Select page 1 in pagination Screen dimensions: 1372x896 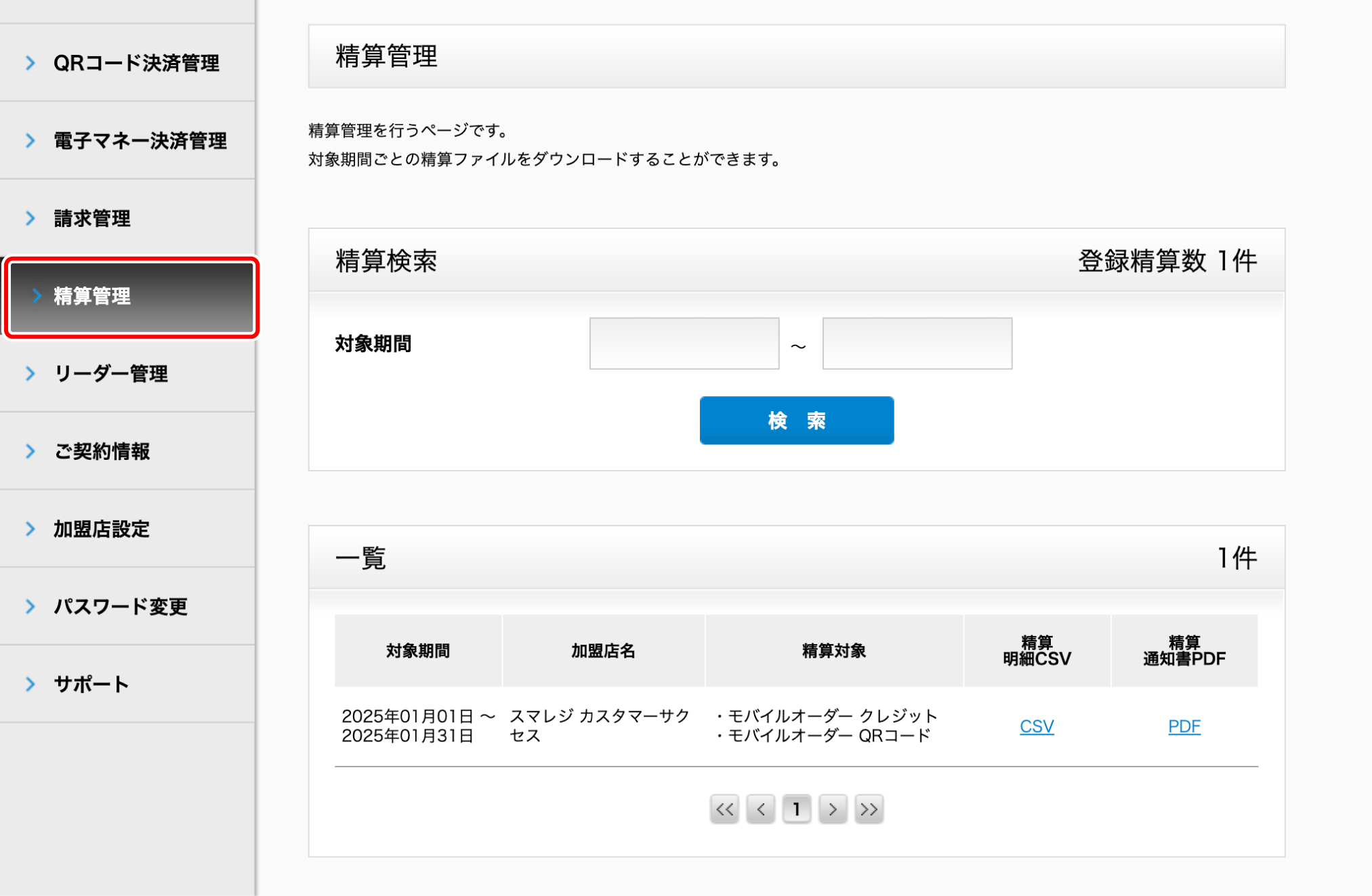pos(797,809)
